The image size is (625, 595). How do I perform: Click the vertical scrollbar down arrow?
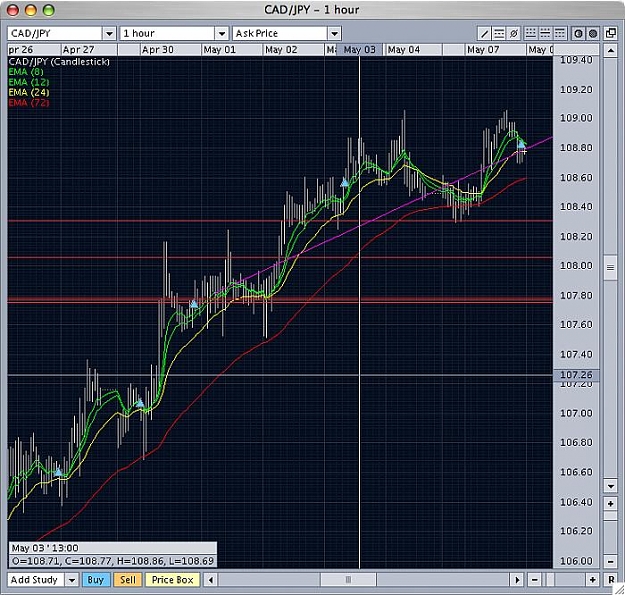pyautogui.click(x=610, y=485)
